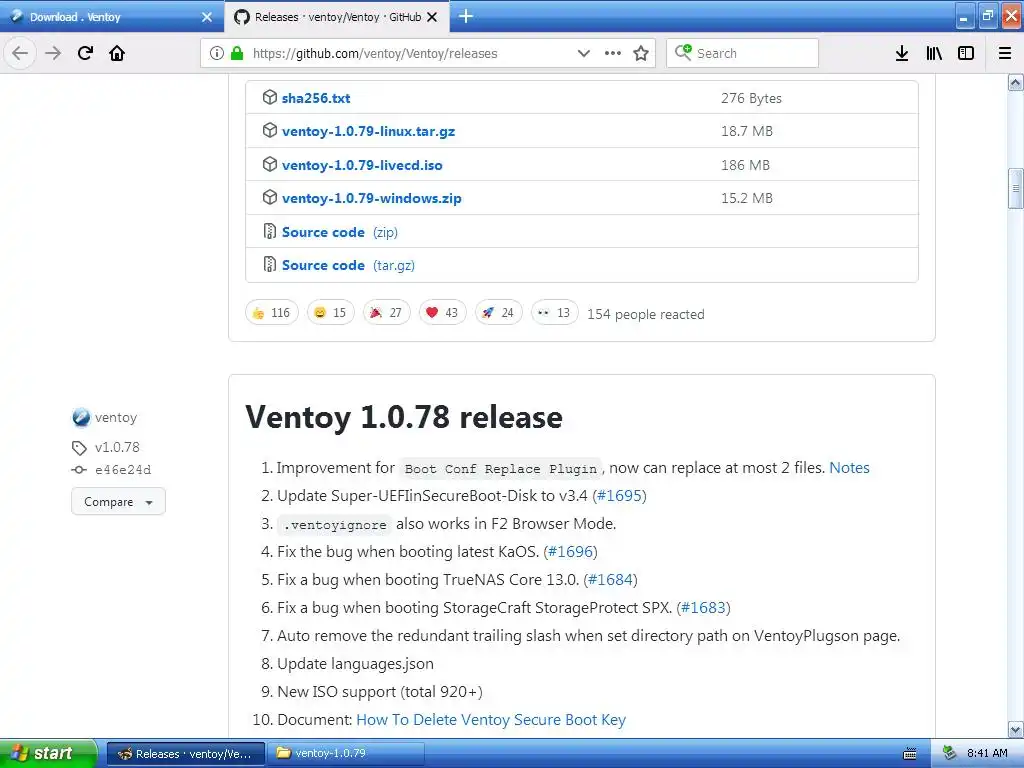The width and height of the screenshot is (1024, 768).
Task: Expand the Compare dropdown
Action: pyautogui.click(x=118, y=502)
